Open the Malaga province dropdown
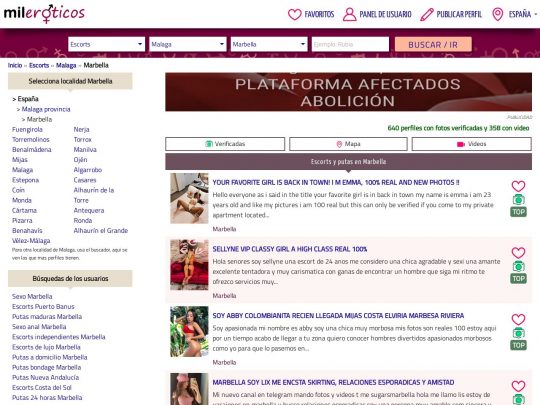This screenshot has width=540, height=405. [x=188, y=44]
